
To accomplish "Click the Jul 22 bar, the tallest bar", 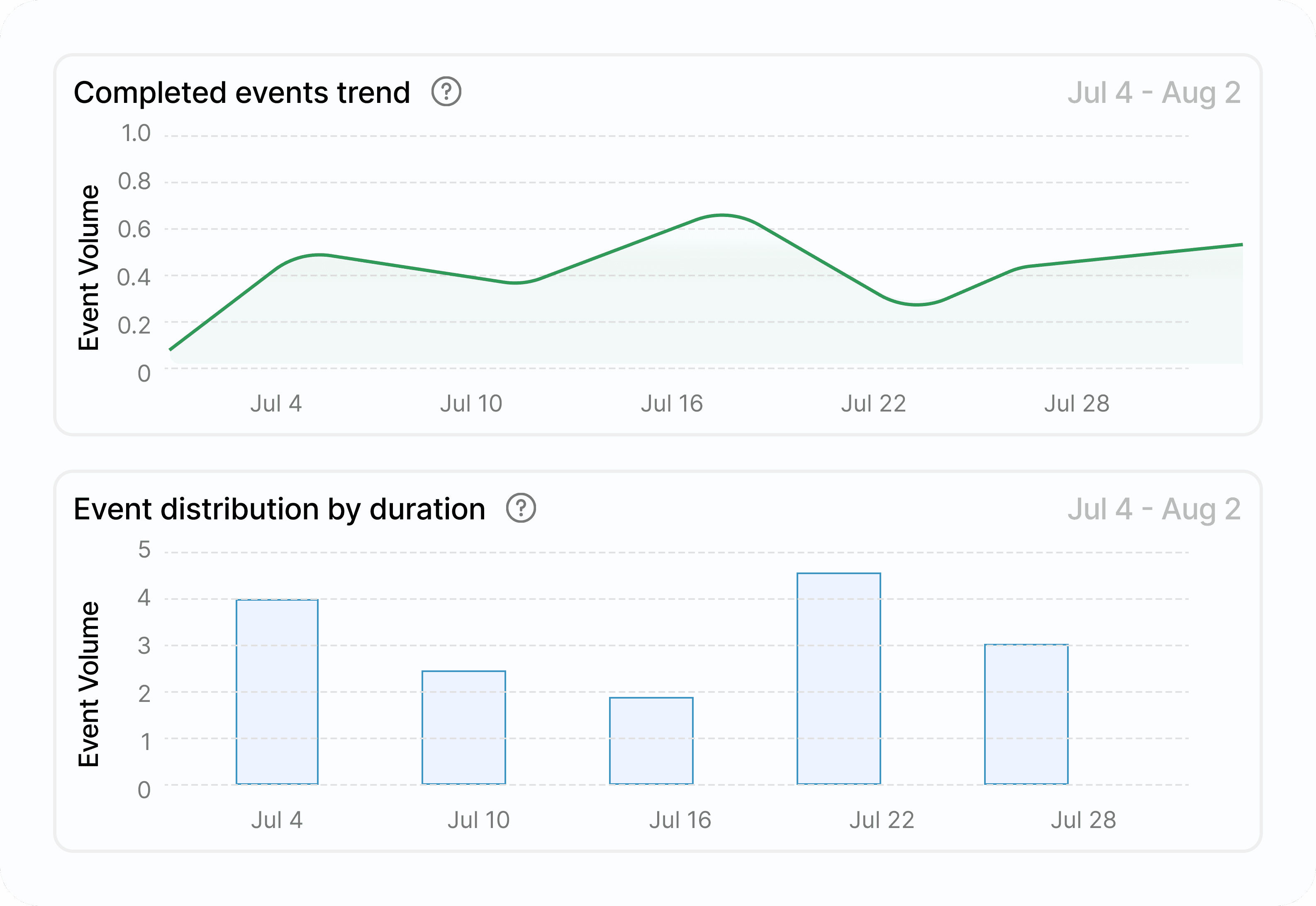I will pyautogui.click(x=838, y=678).
